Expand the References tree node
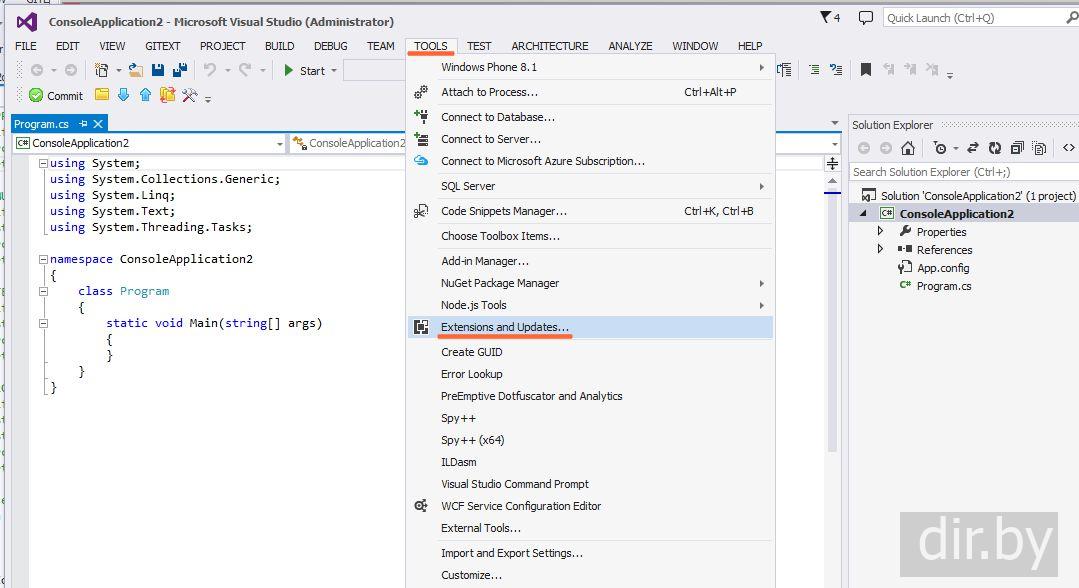 [881, 250]
